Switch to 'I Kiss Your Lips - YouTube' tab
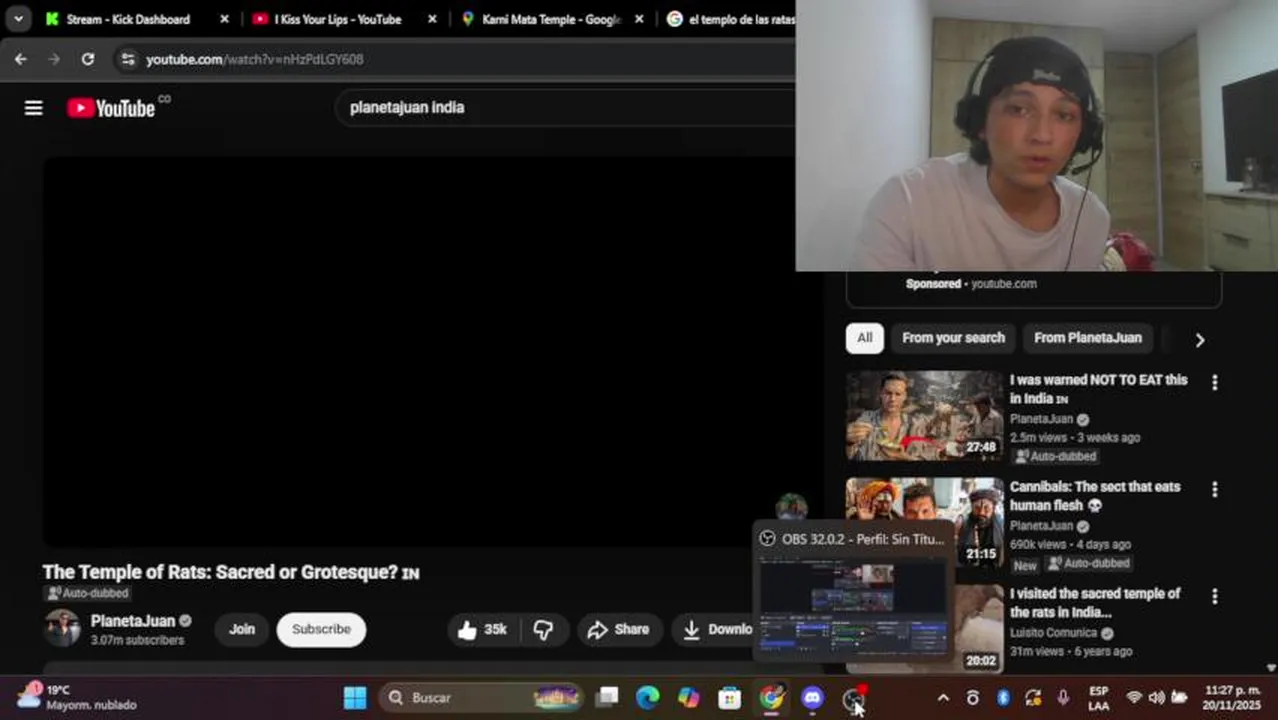The width and height of the screenshot is (1278, 720). coord(337,19)
